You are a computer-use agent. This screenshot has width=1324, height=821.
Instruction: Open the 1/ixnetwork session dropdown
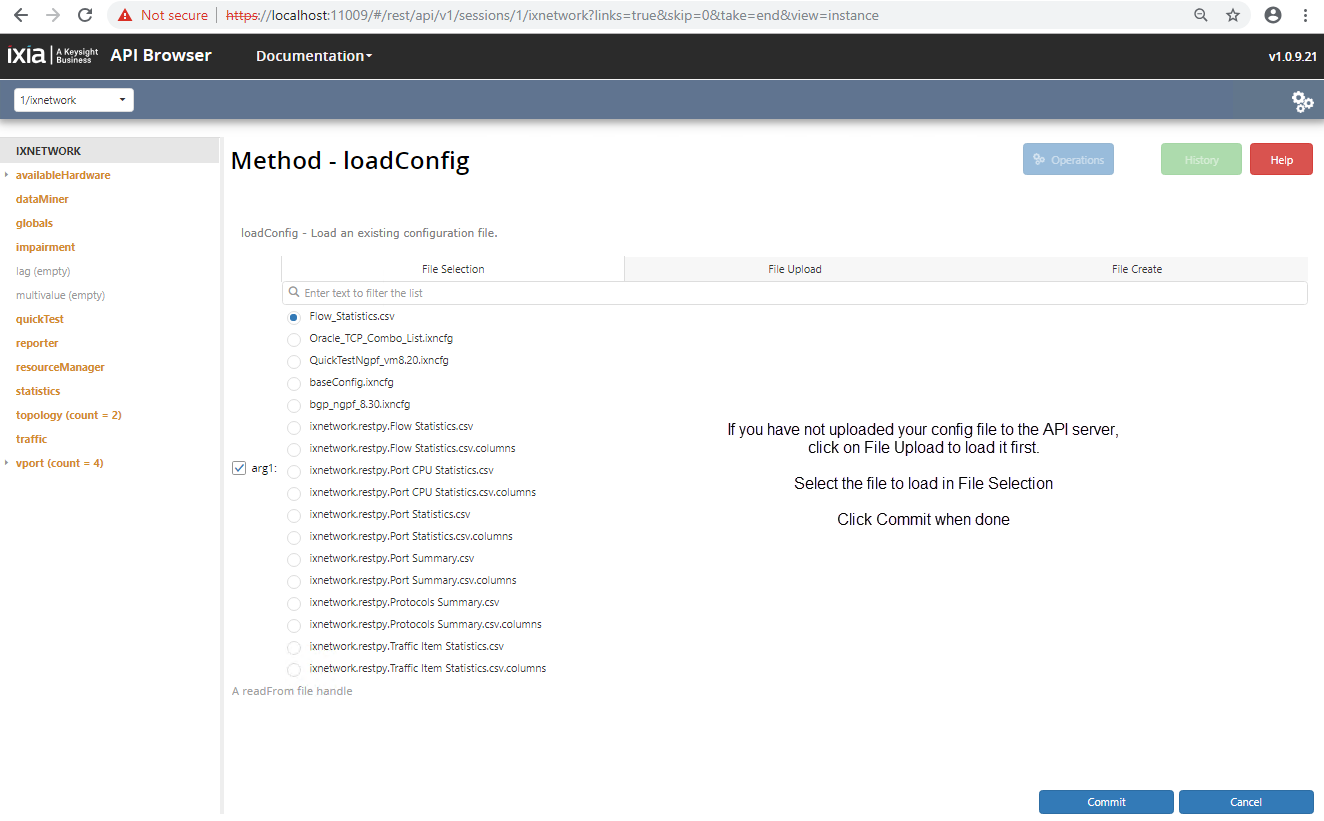[74, 100]
